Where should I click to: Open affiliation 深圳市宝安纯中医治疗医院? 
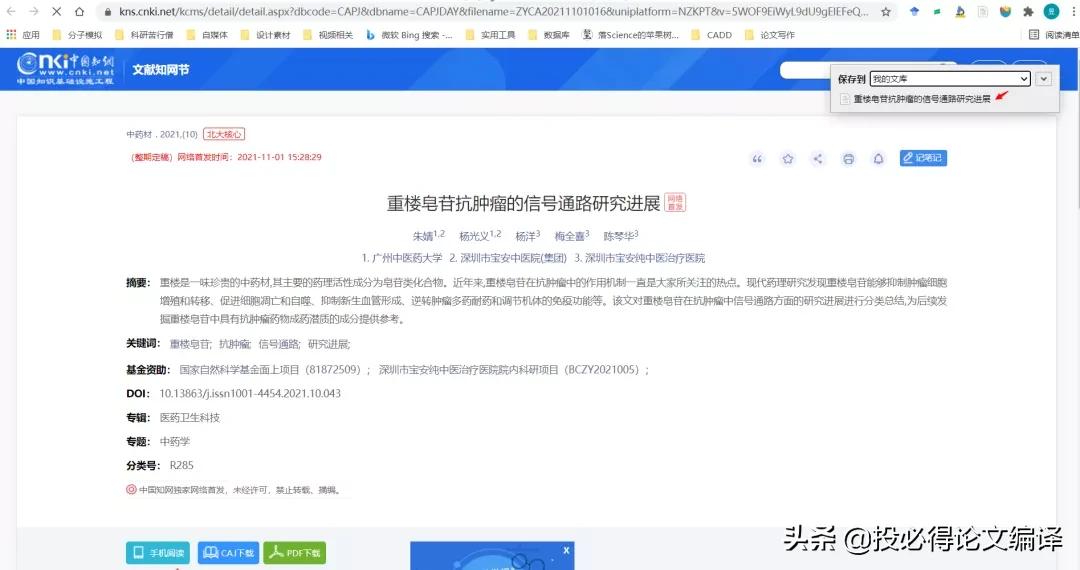pyautogui.click(x=645, y=258)
